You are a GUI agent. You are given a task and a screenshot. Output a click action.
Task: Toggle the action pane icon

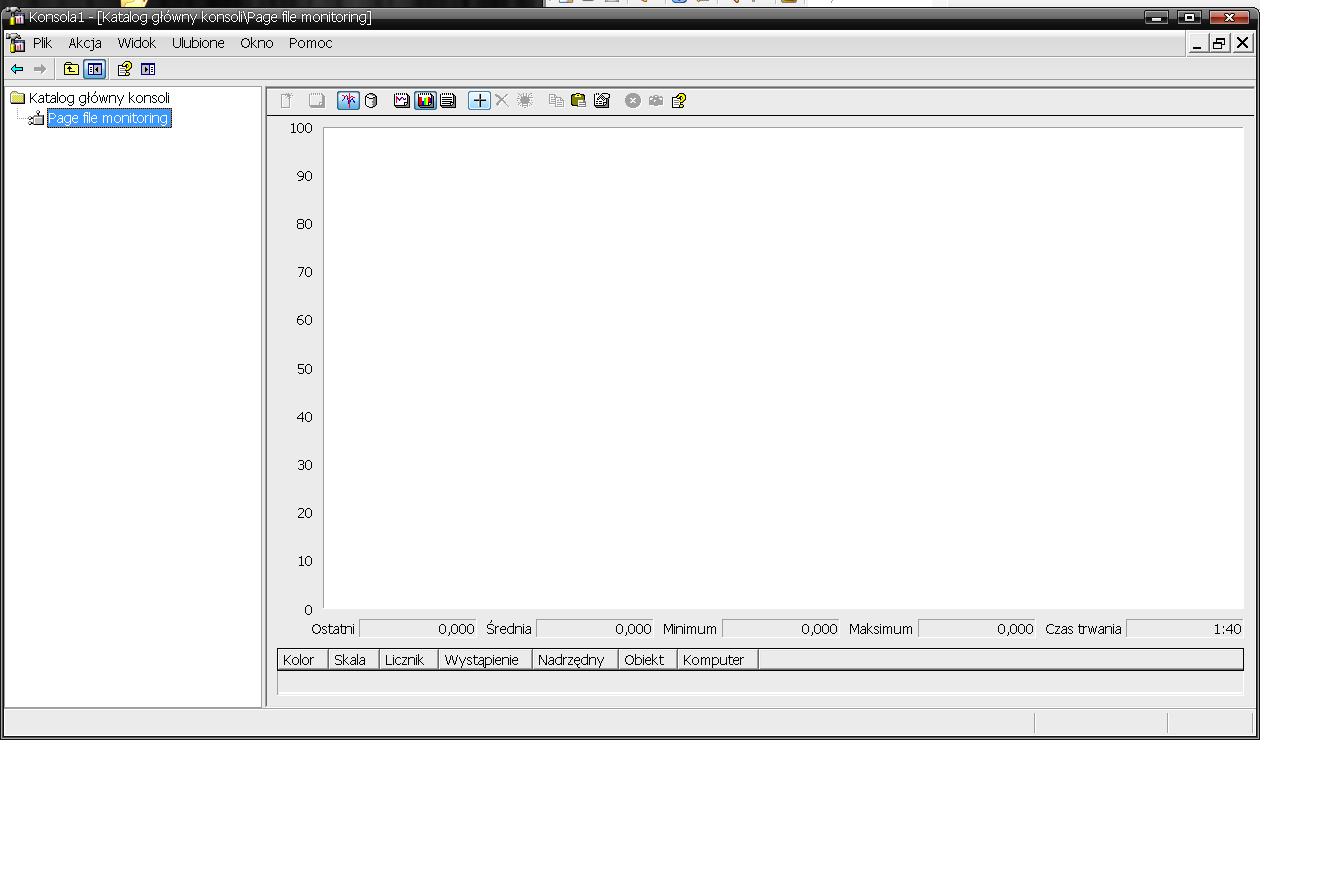[148, 69]
